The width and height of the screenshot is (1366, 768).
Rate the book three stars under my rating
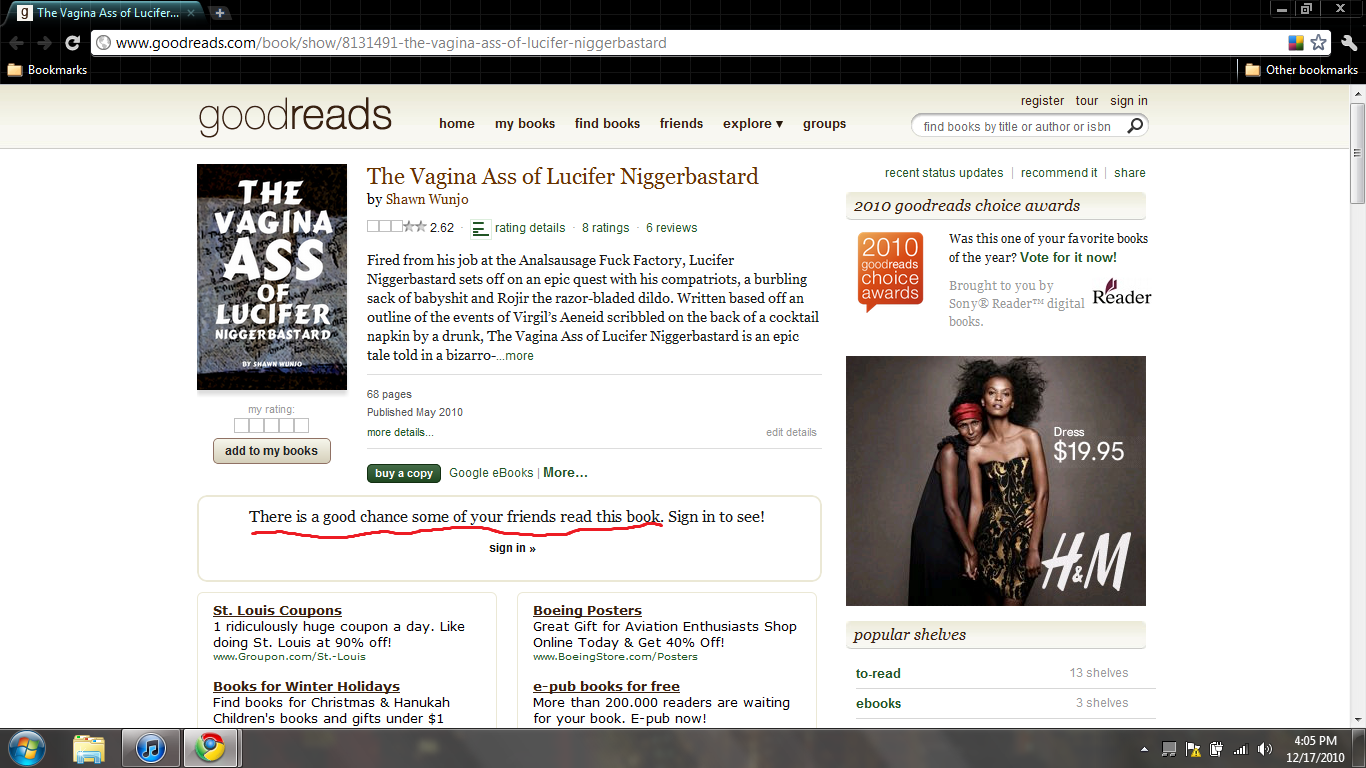271,425
